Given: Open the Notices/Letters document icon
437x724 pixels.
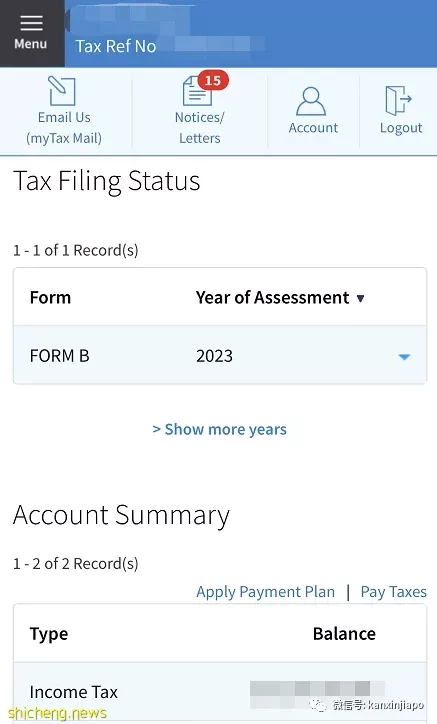Looking at the screenshot, I should click(x=197, y=91).
